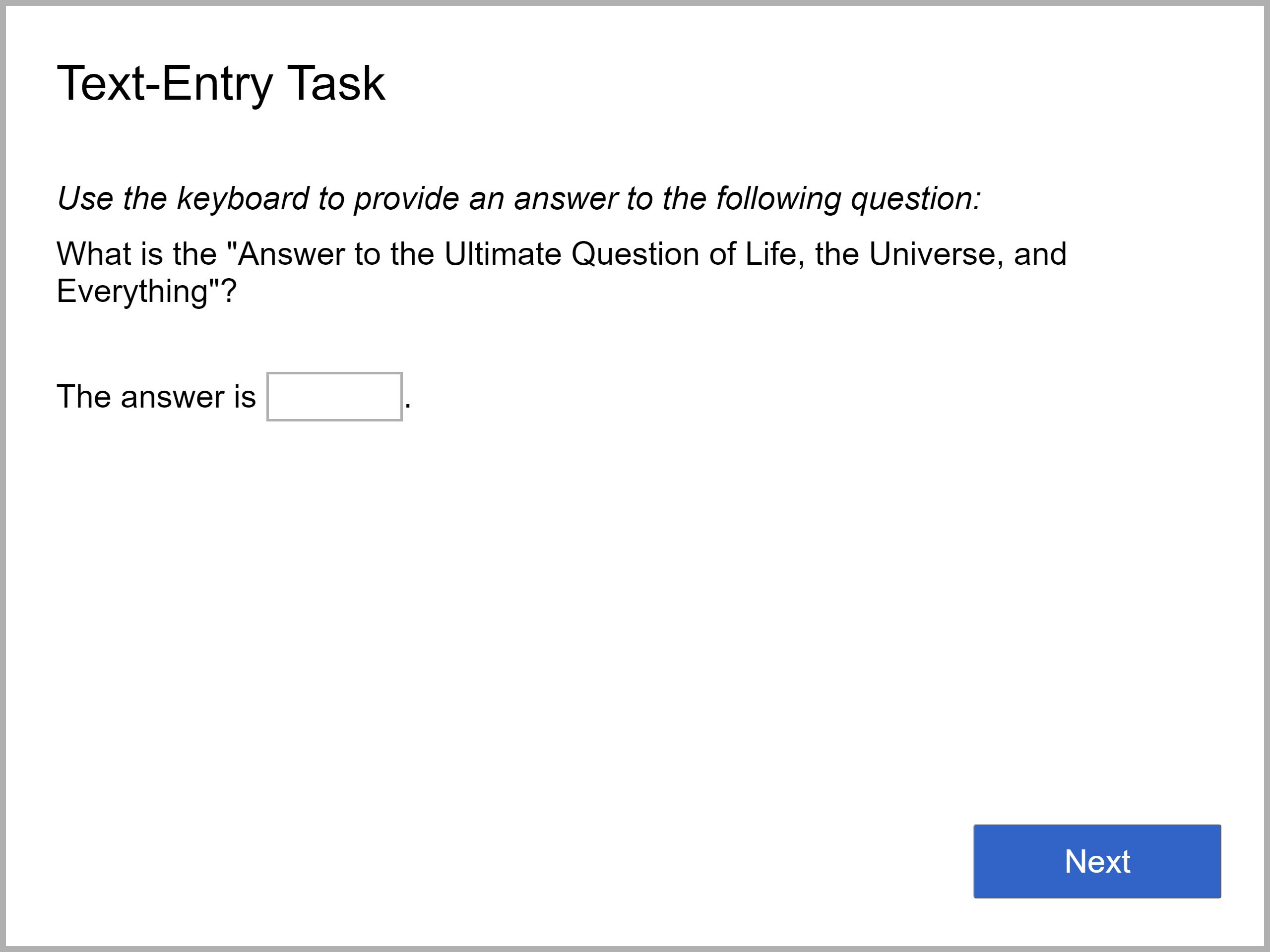Viewport: 1270px width, 952px height.
Task: Click the period after the answer box
Action: (408, 405)
